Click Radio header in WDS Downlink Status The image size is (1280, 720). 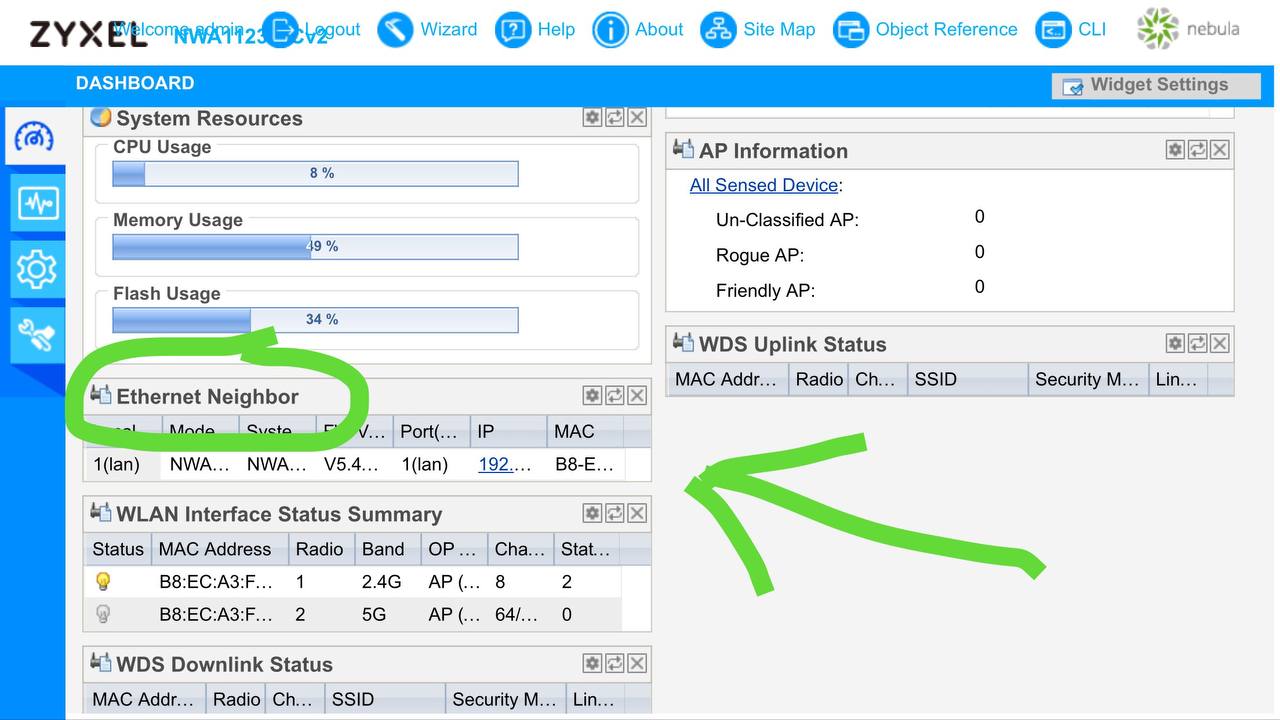(x=236, y=699)
